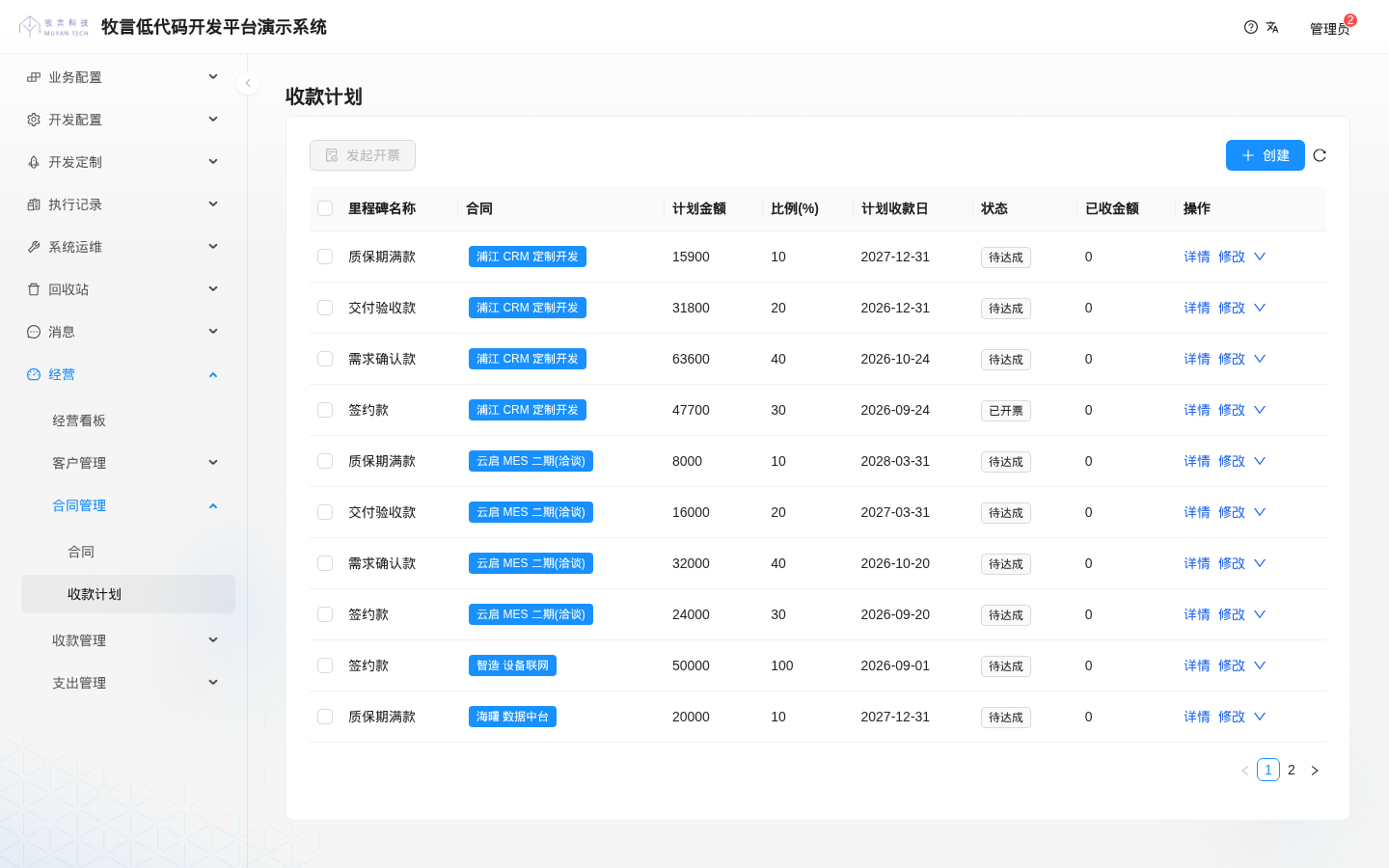Screen dimensions: 1389x868
Task: Click the 回收站 trash icon
Action: click(34, 289)
